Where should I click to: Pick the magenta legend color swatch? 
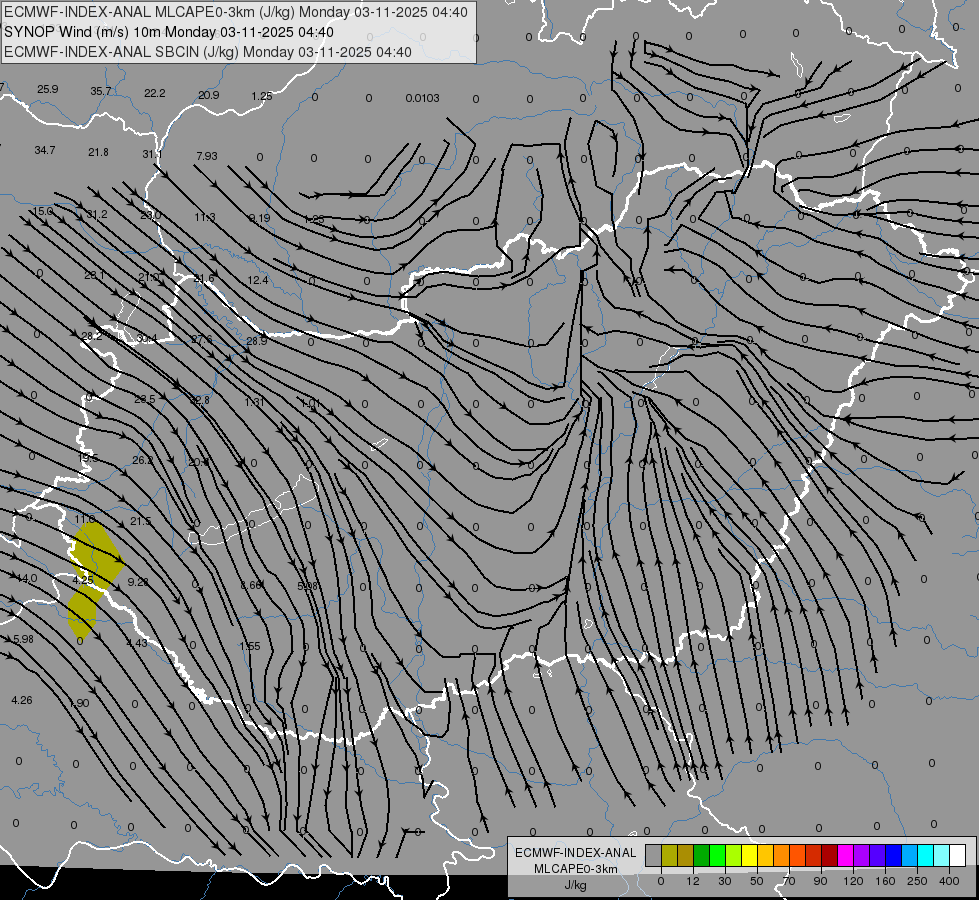tap(846, 855)
